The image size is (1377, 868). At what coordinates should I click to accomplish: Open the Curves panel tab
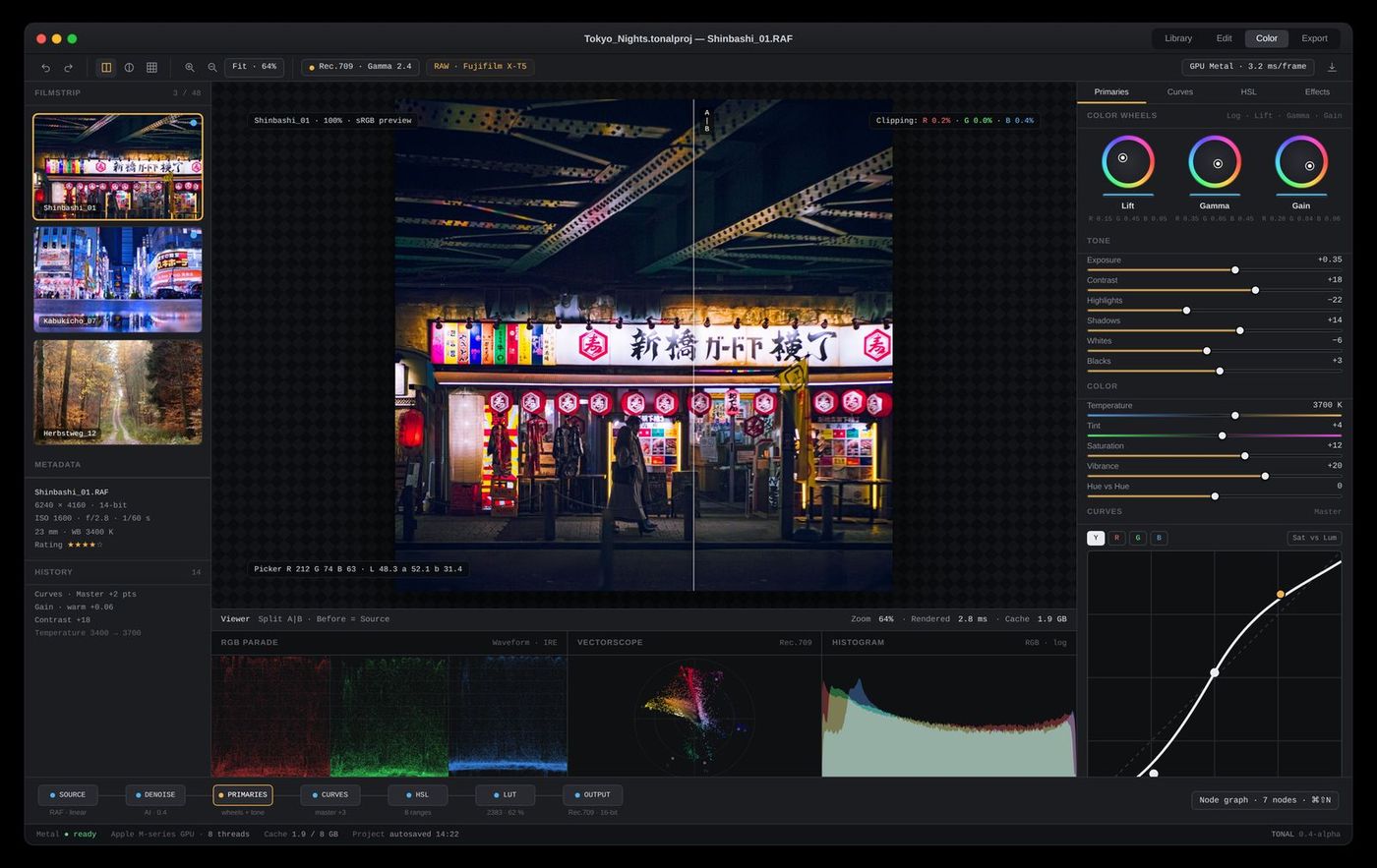click(1180, 92)
